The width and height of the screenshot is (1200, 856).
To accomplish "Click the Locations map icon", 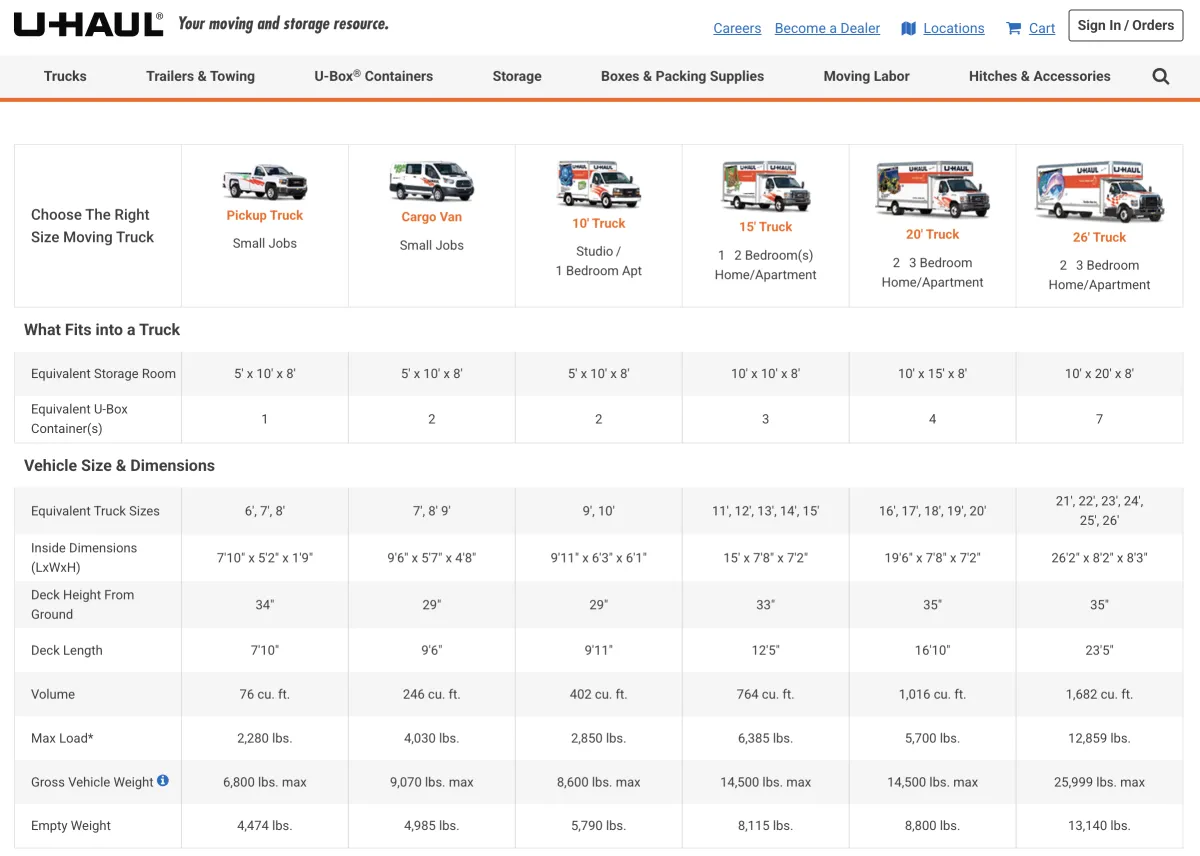I will pyautogui.click(x=908, y=28).
